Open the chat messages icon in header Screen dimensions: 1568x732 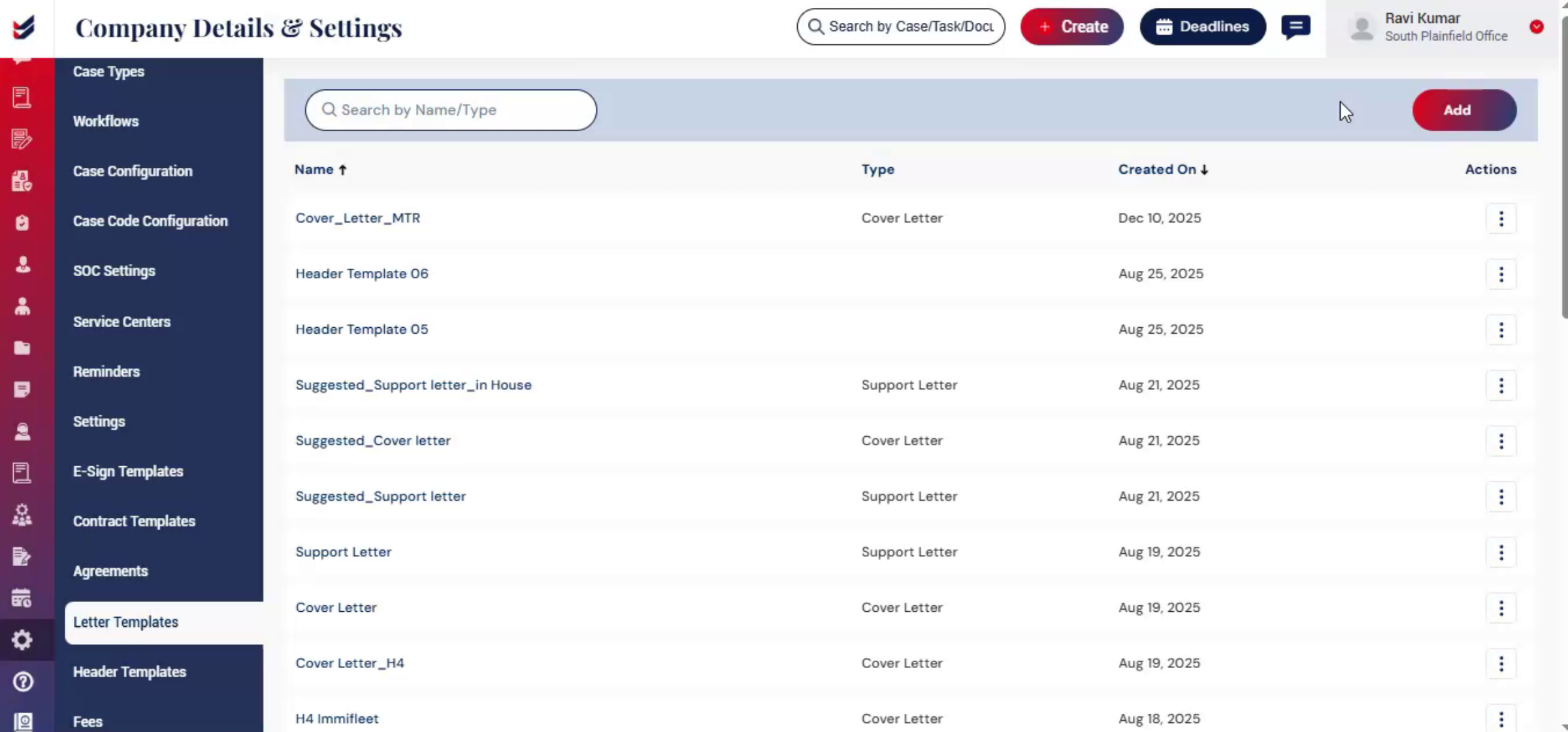pos(1296,27)
